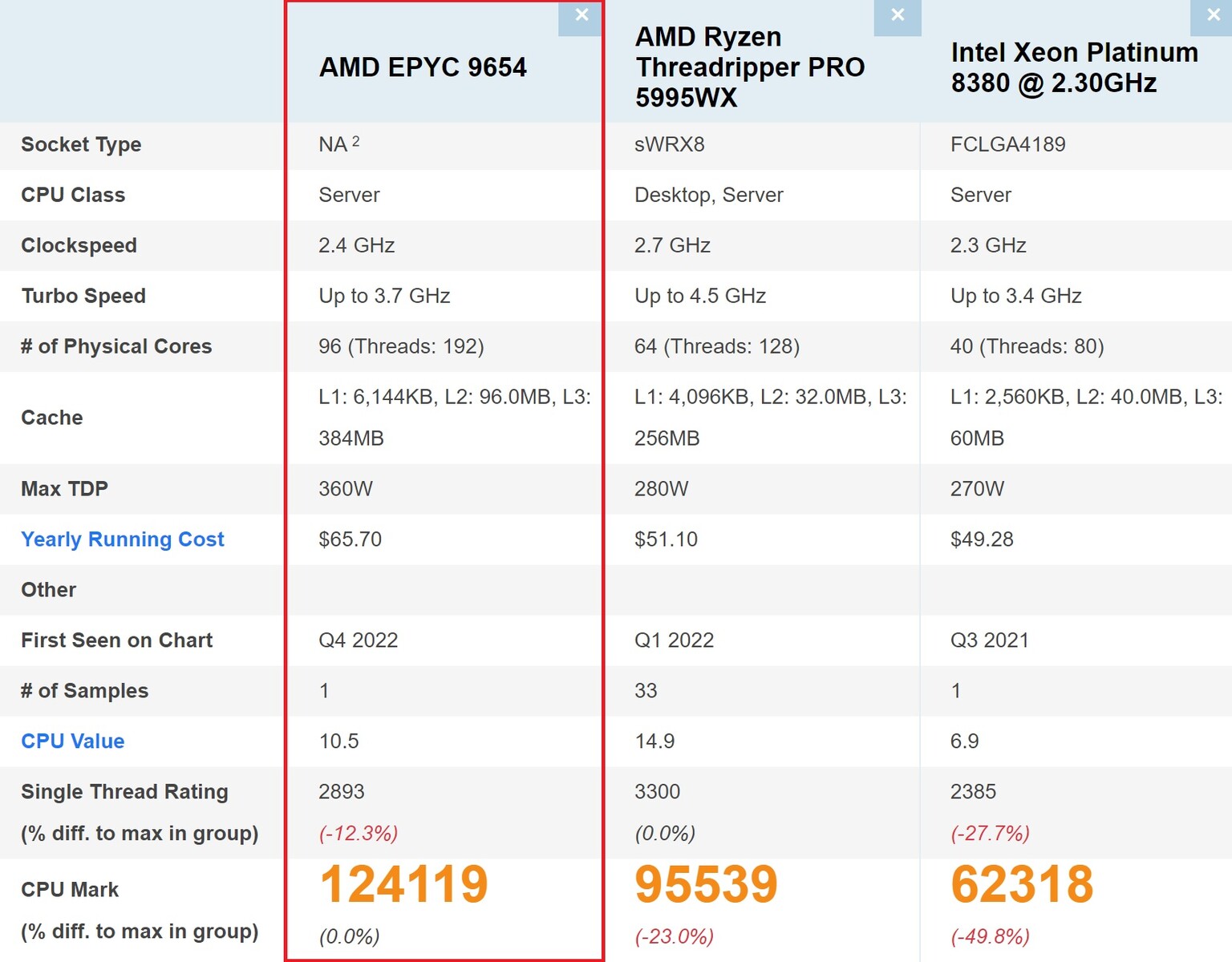Select 'Up to 3.7 GHz' turbo value
The height and width of the screenshot is (962, 1232).
pyautogui.click(x=384, y=297)
